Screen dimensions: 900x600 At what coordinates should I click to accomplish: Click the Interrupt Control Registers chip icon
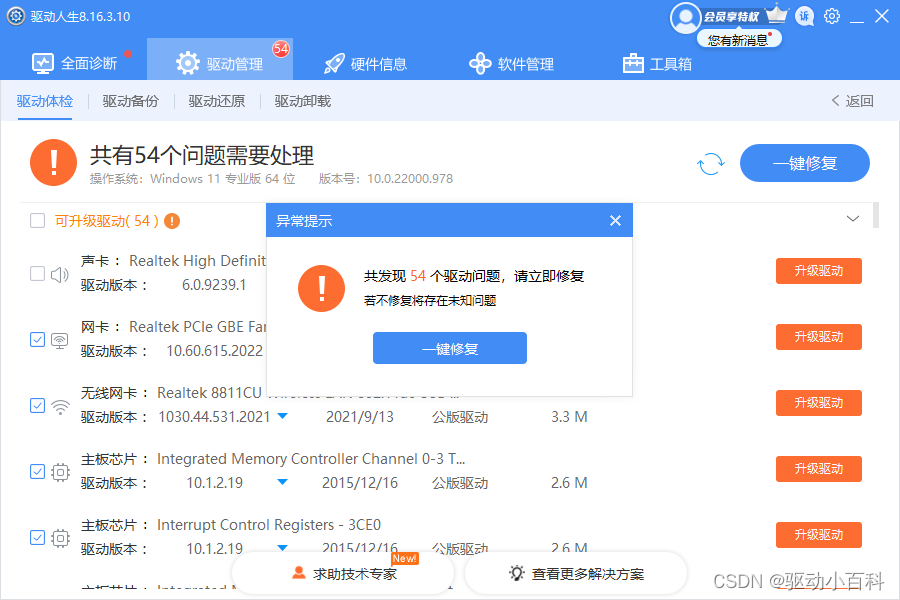tap(60, 539)
